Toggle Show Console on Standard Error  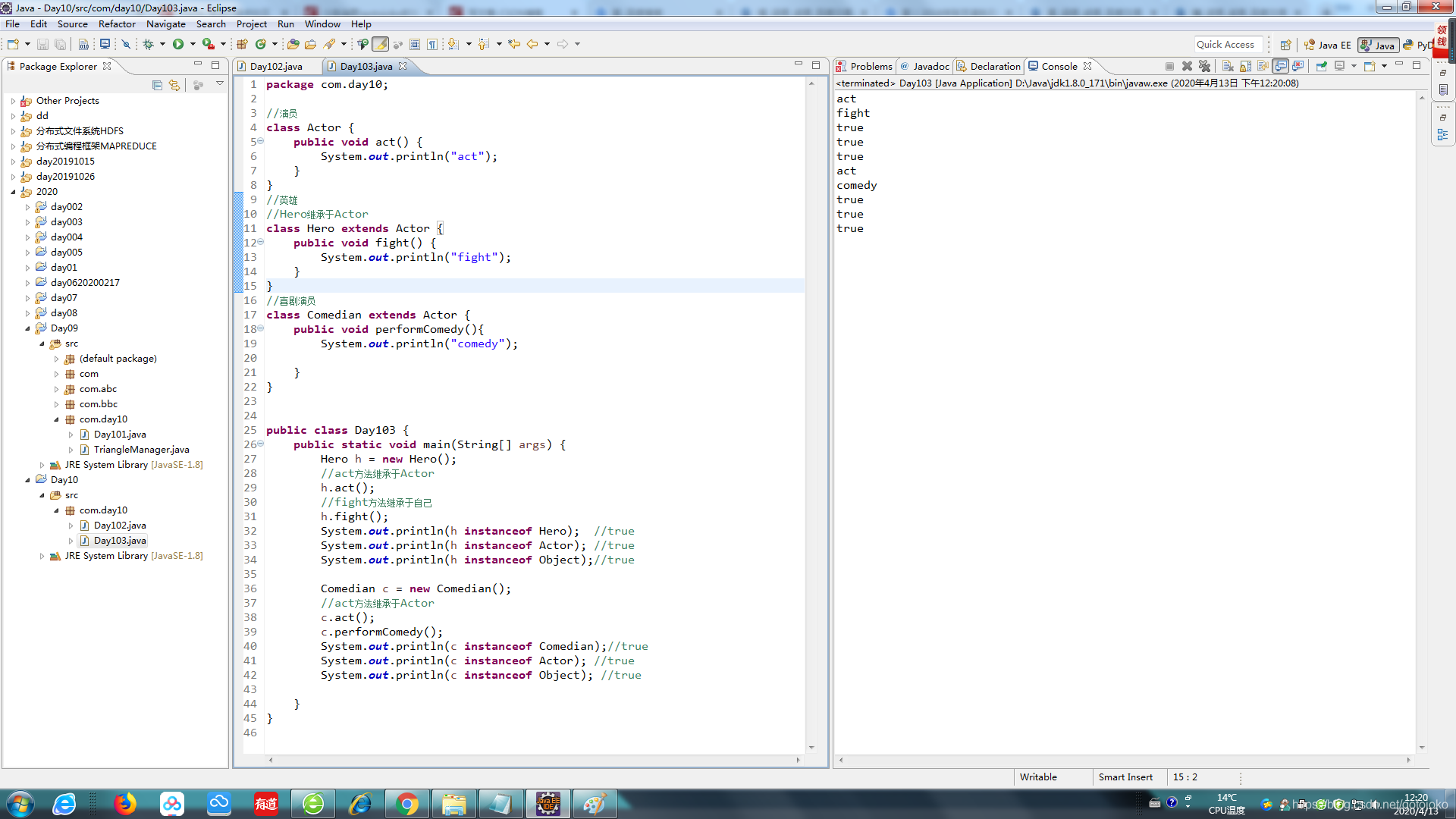coord(1298,66)
